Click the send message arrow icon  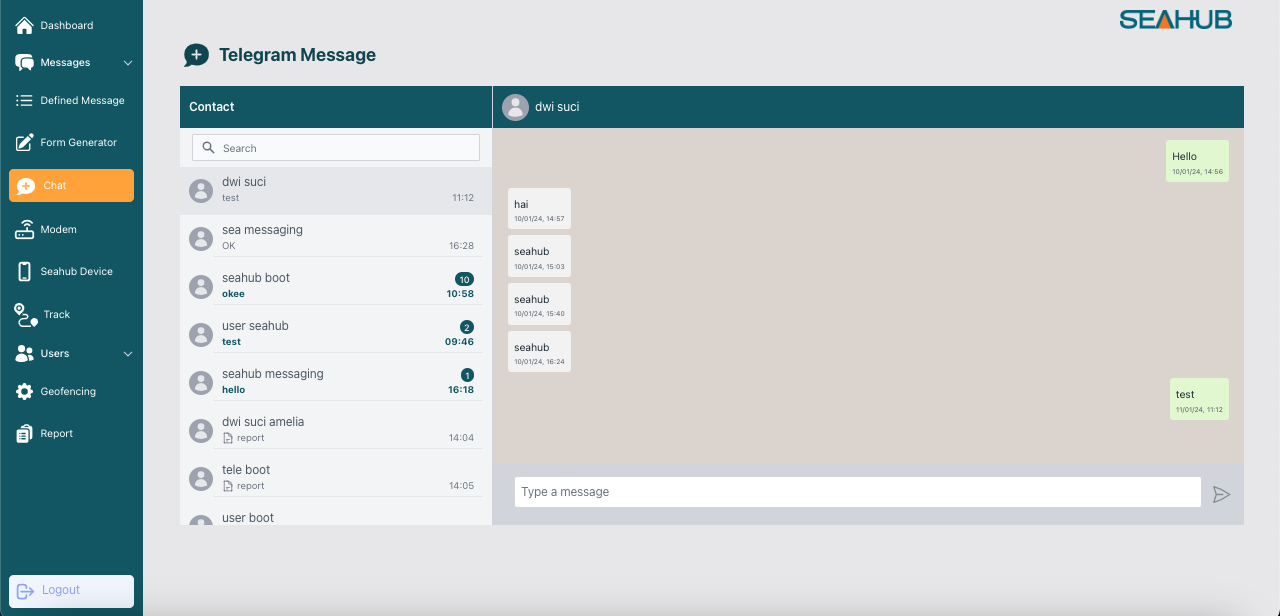1221,494
